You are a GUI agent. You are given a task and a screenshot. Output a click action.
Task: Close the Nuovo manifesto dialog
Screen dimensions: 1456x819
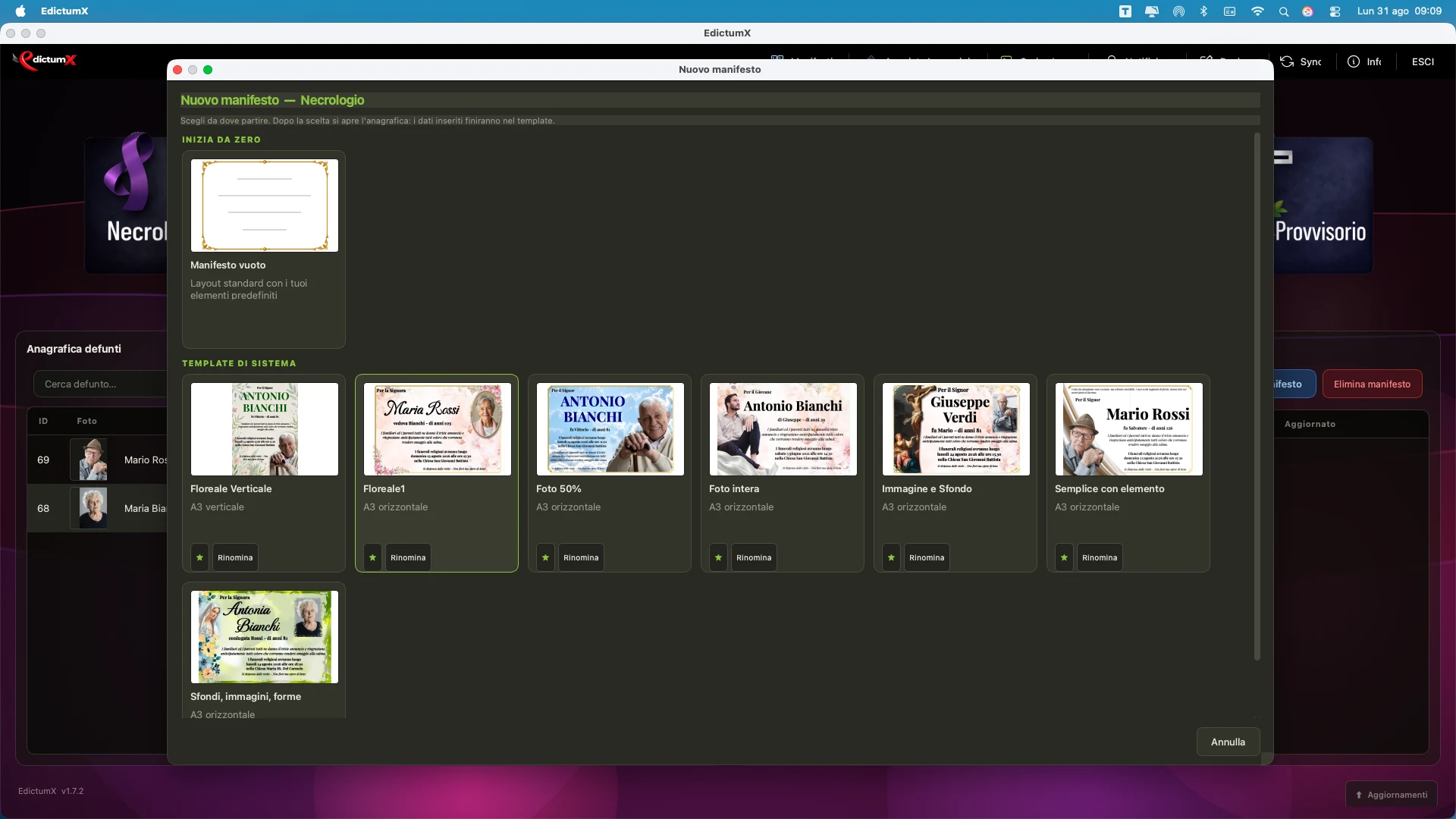177,70
